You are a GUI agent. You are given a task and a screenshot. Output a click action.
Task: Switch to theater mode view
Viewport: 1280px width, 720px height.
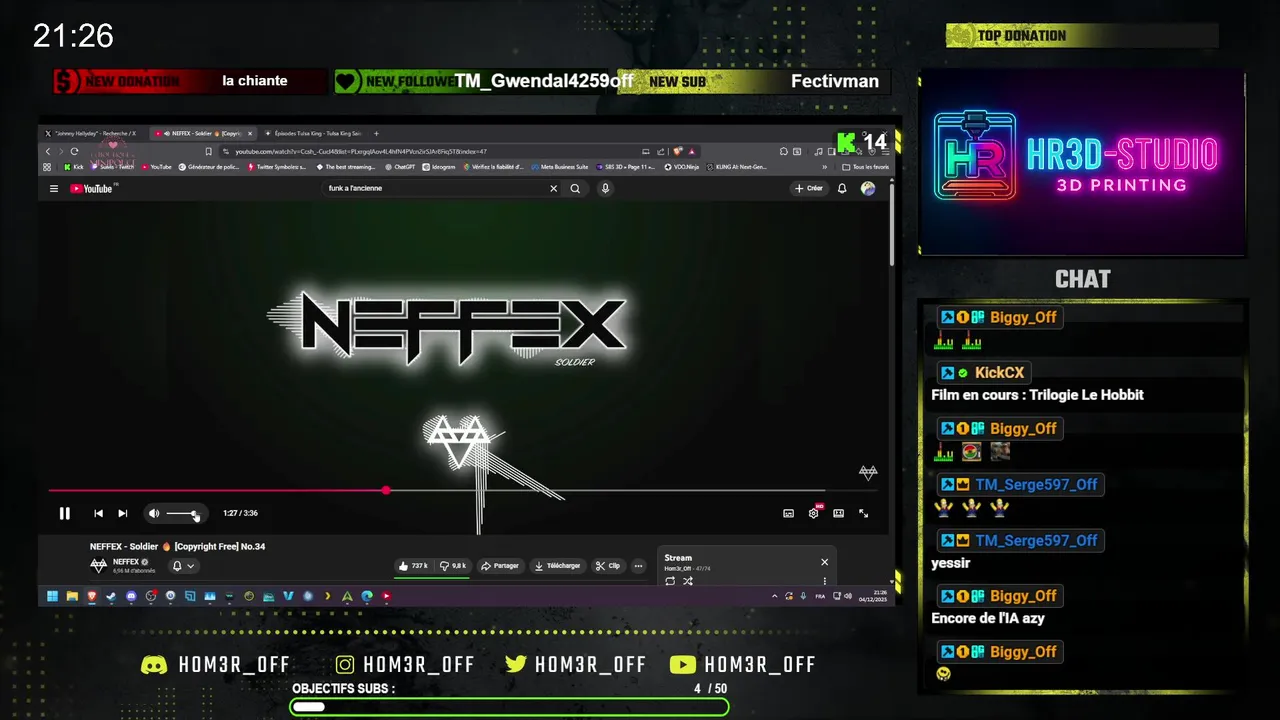click(x=838, y=513)
